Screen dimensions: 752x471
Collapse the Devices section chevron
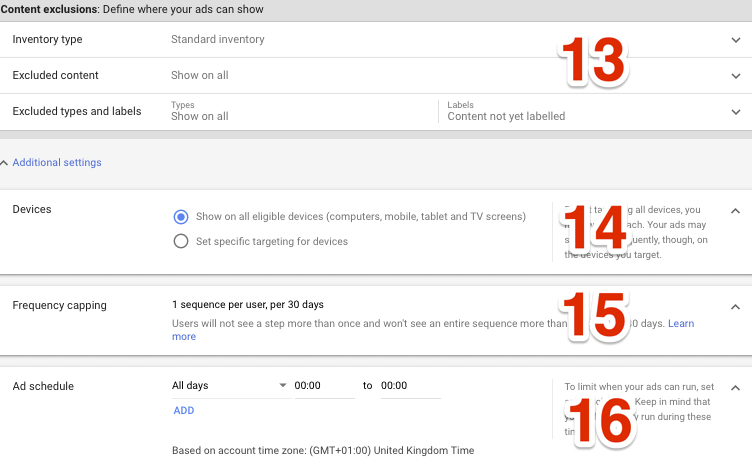click(x=736, y=211)
